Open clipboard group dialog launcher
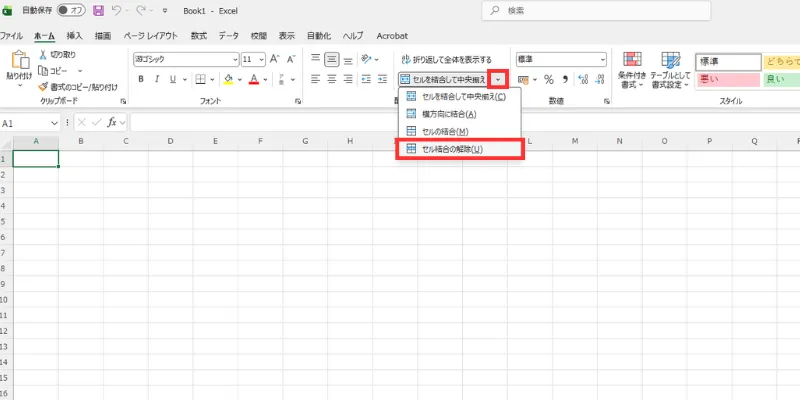 (x=123, y=102)
